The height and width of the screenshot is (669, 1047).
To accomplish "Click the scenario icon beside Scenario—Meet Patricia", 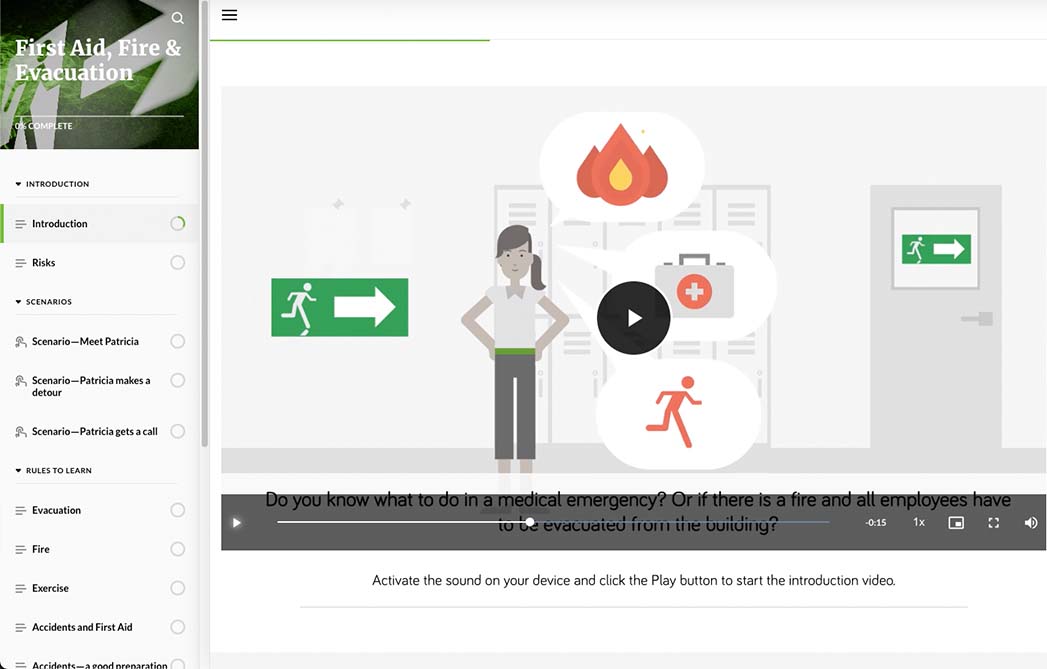I will coord(20,341).
